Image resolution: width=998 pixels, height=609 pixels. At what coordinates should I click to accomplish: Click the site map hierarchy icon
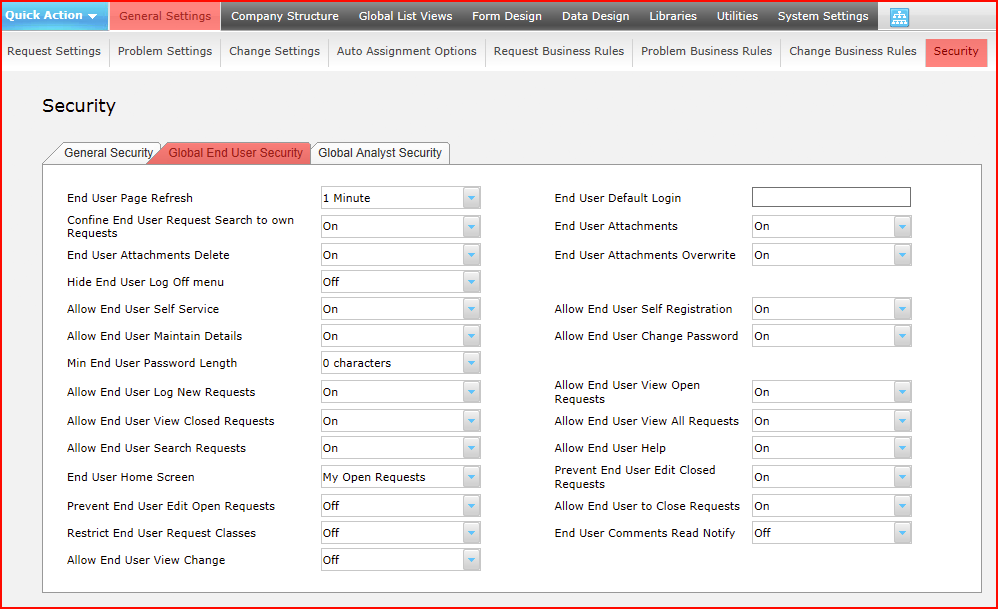tap(899, 17)
